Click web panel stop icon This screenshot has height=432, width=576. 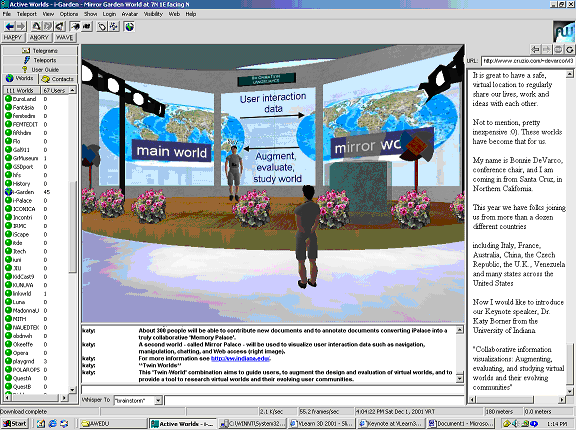coord(558,49)
